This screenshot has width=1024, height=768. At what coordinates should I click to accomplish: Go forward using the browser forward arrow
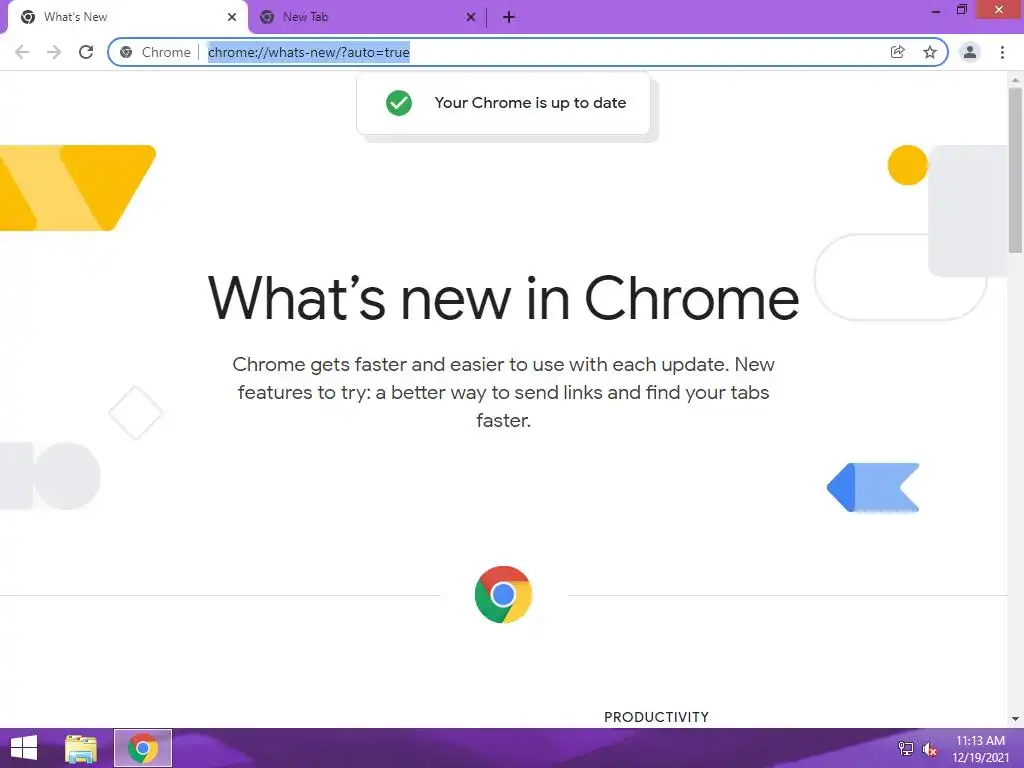pyautogui.click(x=54, y=52)
